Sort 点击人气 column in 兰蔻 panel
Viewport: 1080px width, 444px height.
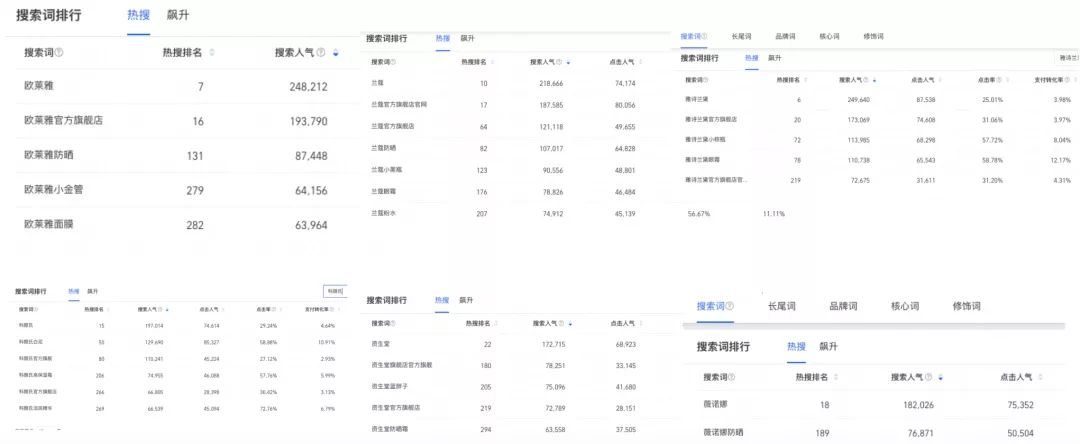coord(641,62)
